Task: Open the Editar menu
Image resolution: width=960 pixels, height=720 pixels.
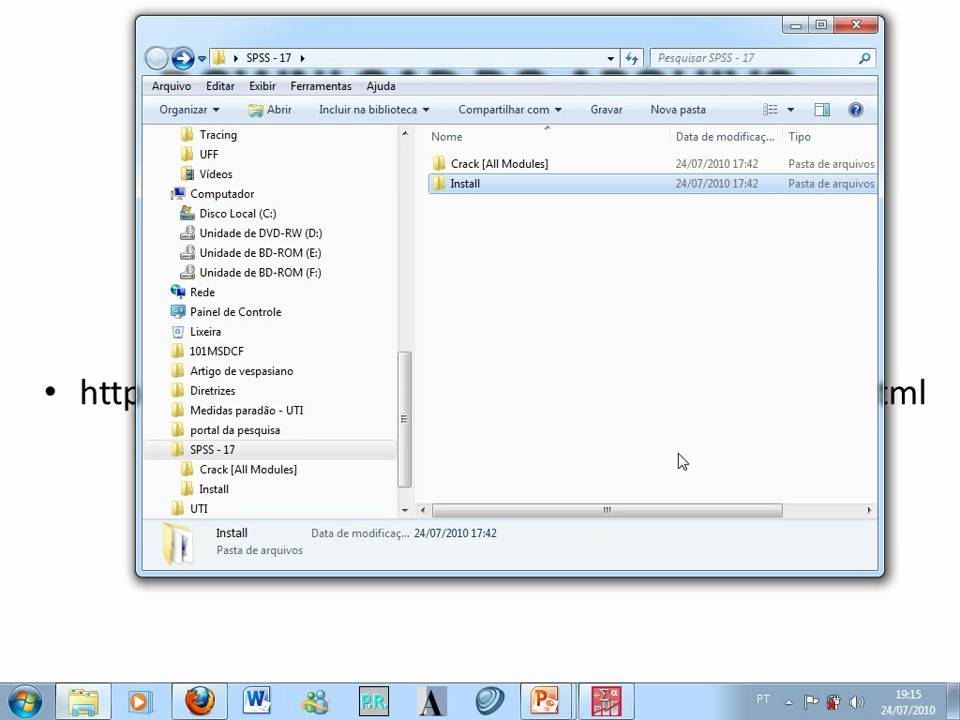Action: pos(220,86)
